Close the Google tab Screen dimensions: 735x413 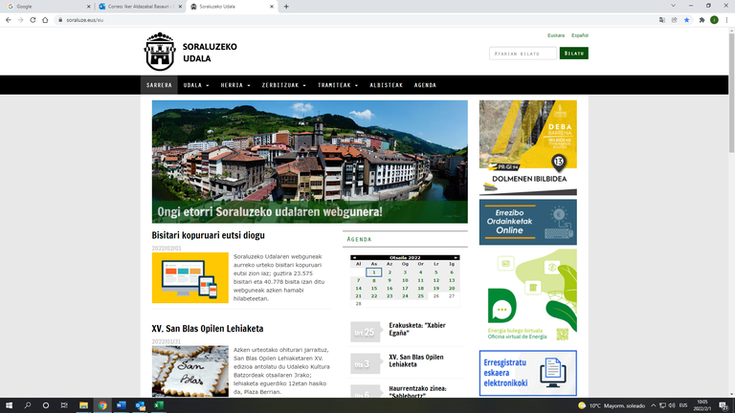[x=89, y=7]
